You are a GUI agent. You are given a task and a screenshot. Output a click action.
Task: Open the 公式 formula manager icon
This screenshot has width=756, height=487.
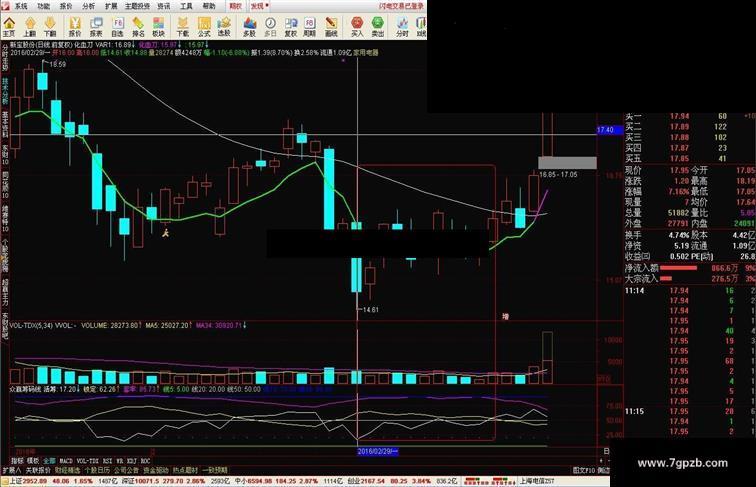tap(204, 26)
